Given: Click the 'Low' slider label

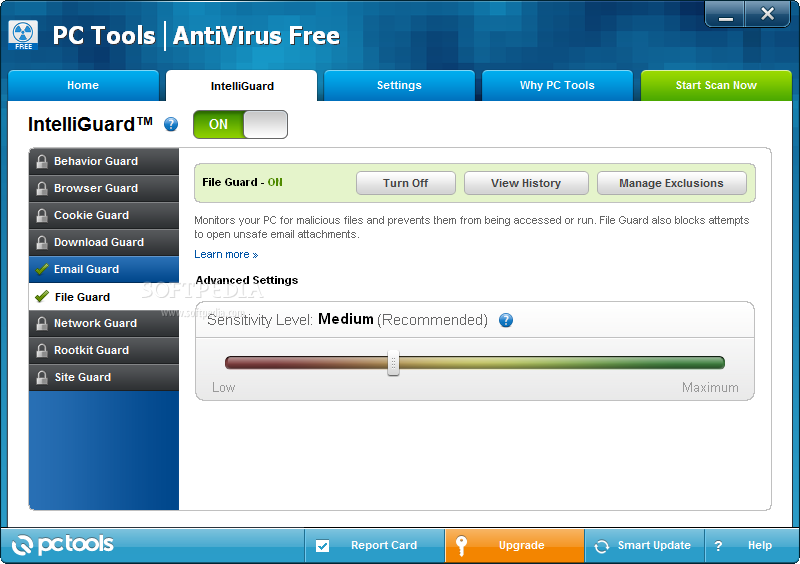Looking at the screenshot, I should pyautogui.click(x=223, y=388).
